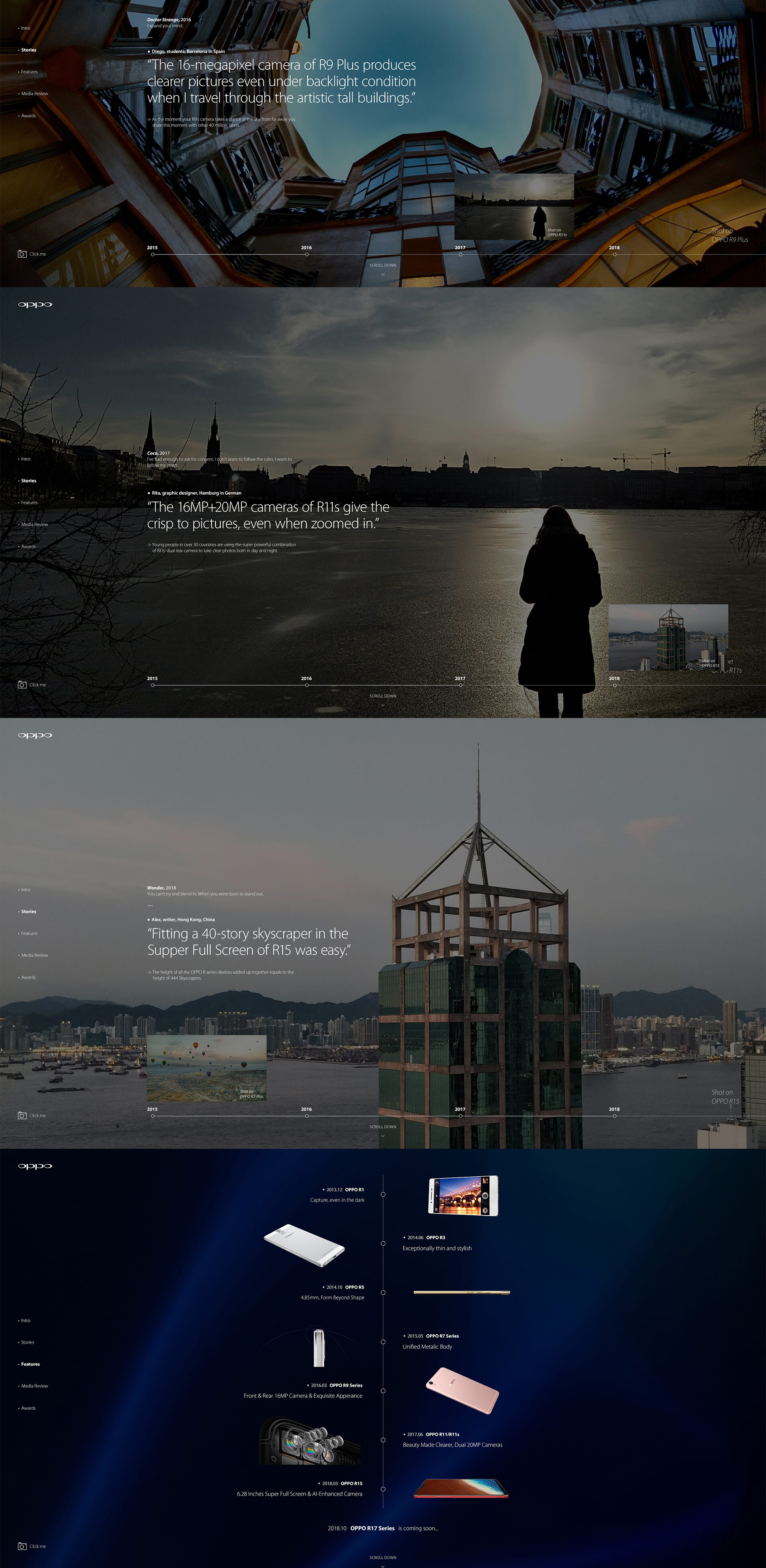Click the timeline dot for 2017.06 OPPO R11/R11s
Screen dimensions: 766x1568
(383, 1440)
